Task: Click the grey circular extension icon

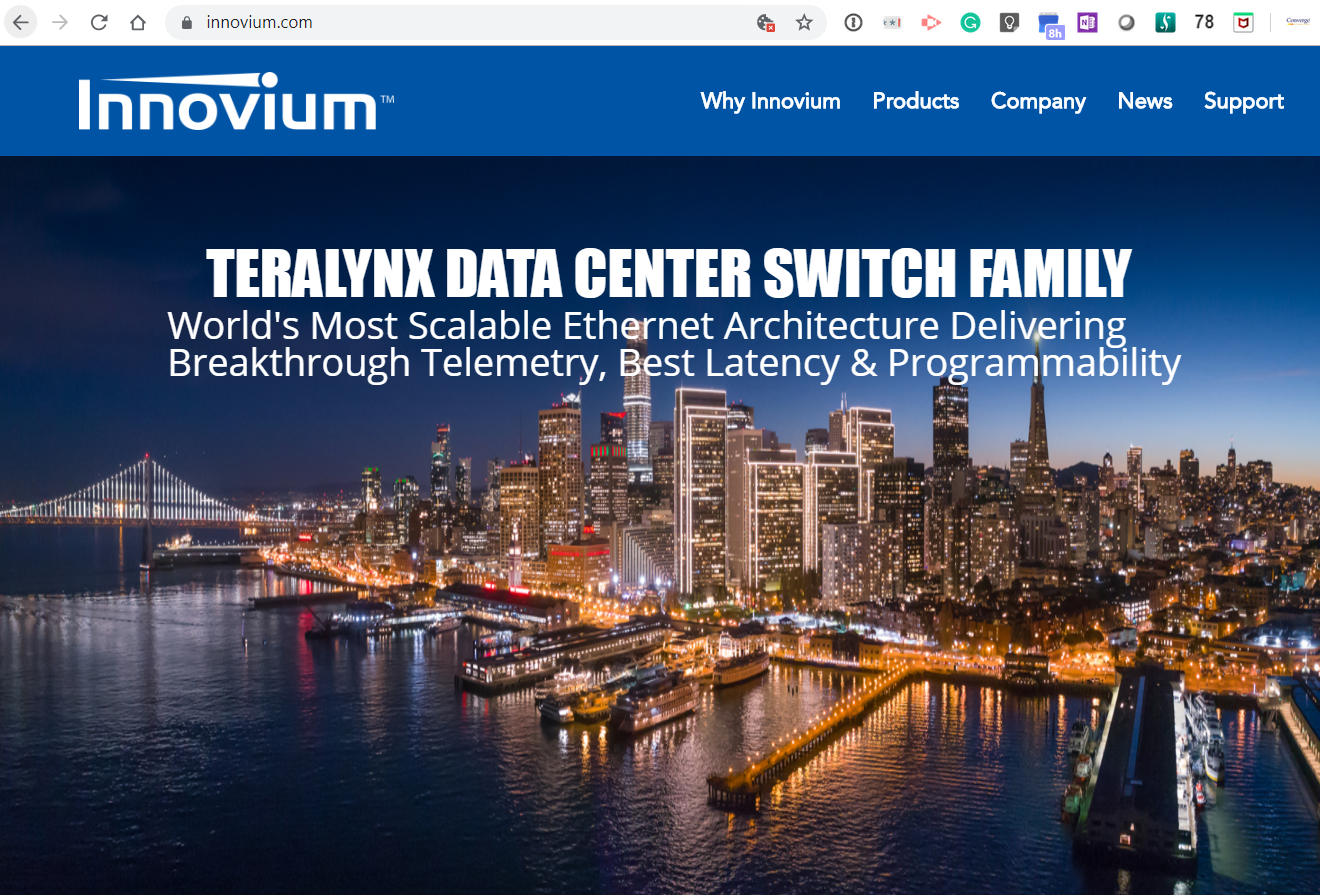Action: point(1127,22)
